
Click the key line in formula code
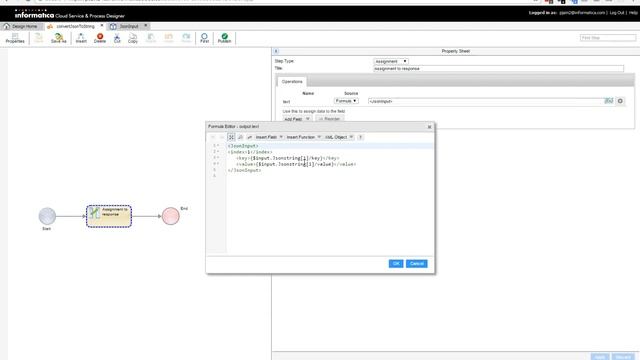287,158
